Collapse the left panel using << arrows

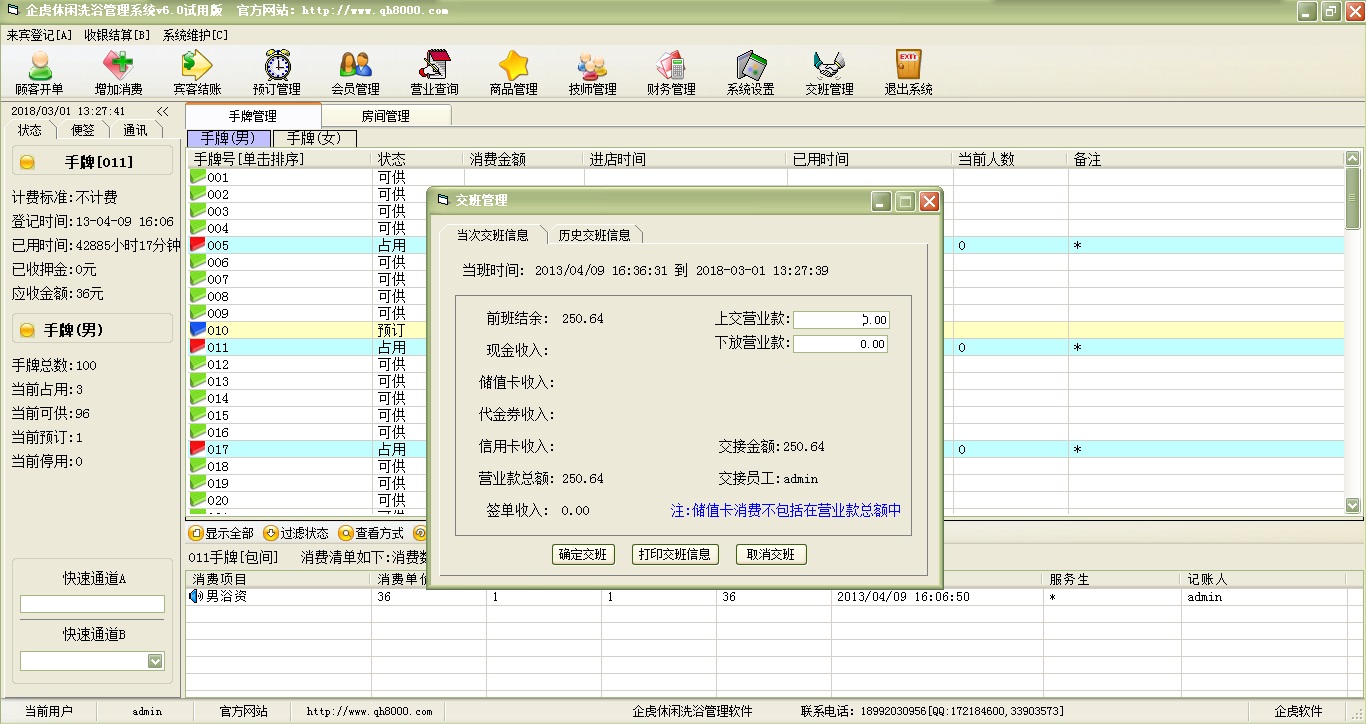click(162, 112)
